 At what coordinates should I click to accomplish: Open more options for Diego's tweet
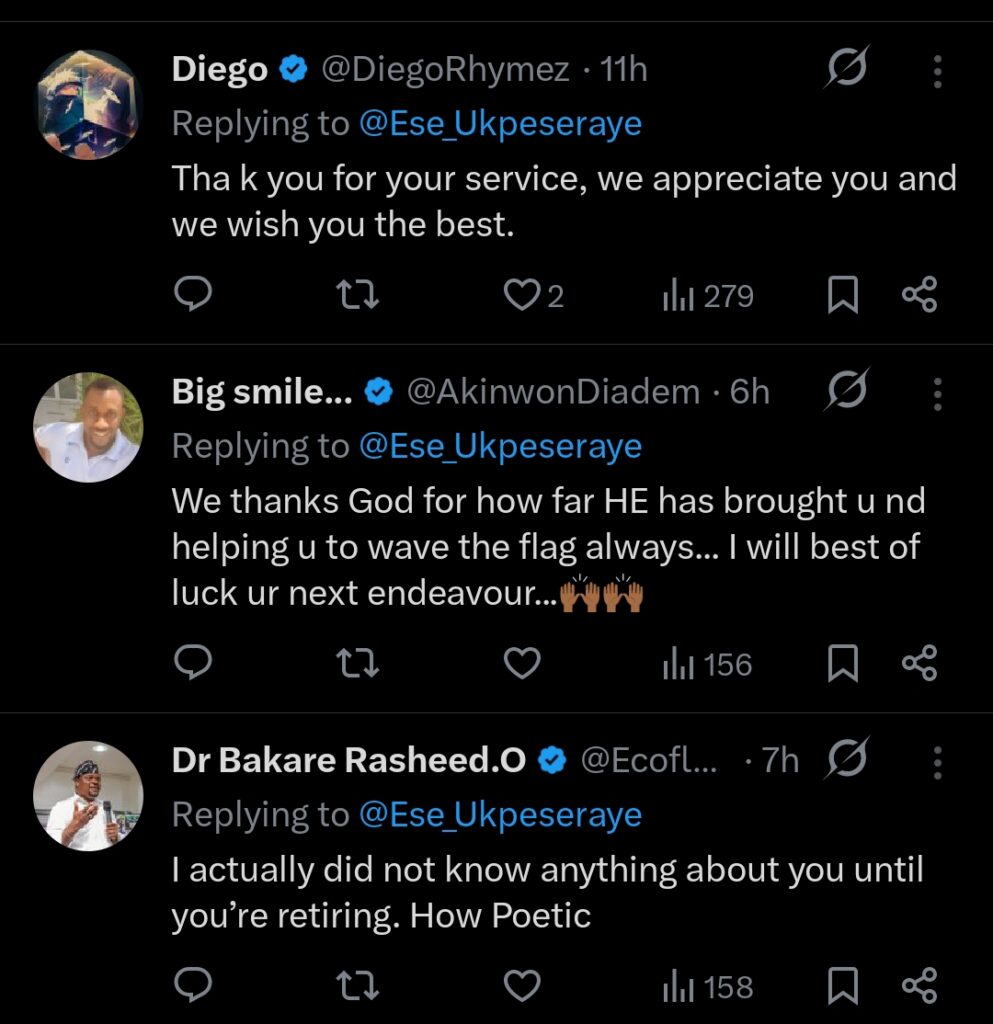(937, 71)
